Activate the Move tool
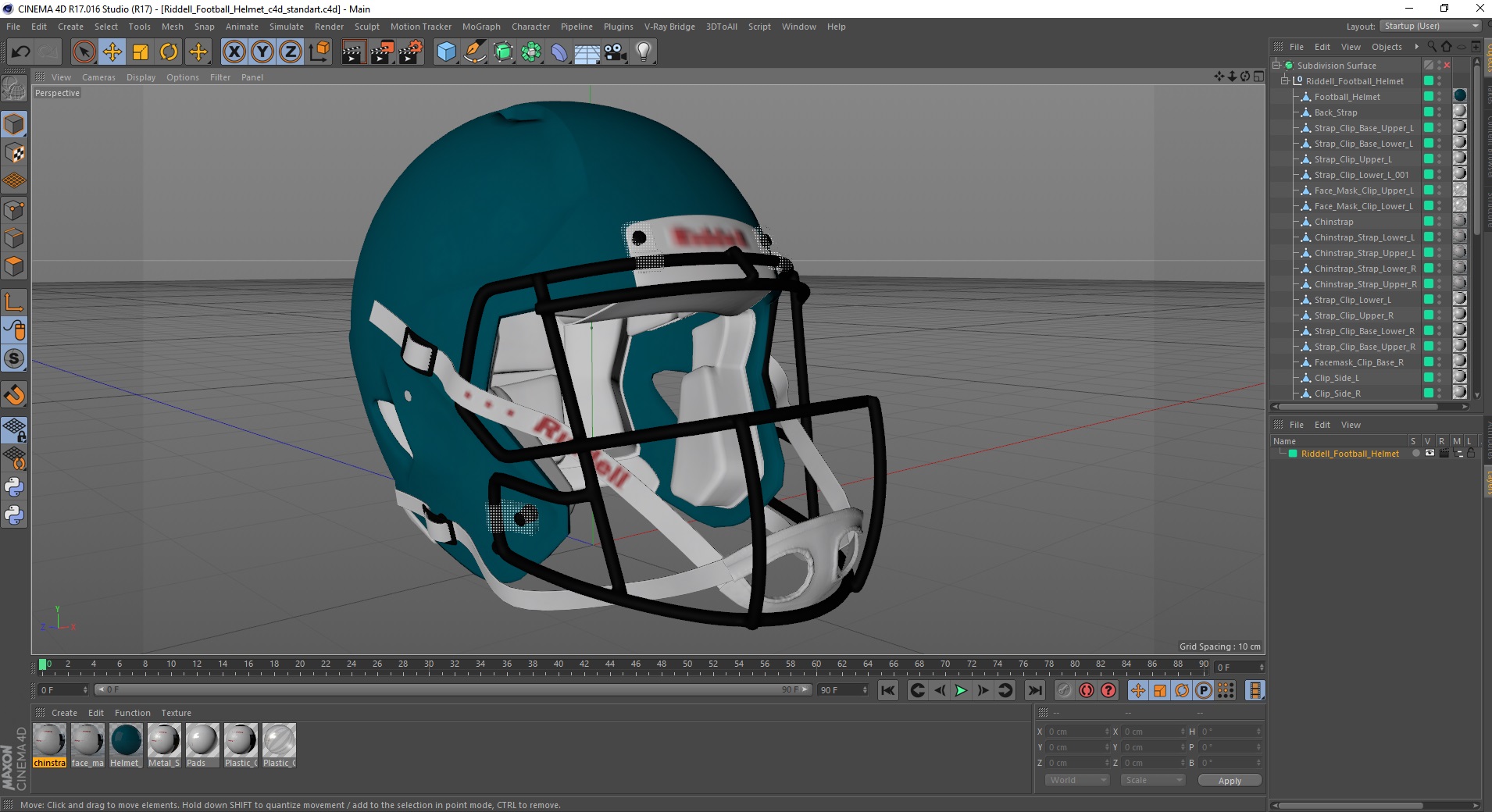 (112, 52)
